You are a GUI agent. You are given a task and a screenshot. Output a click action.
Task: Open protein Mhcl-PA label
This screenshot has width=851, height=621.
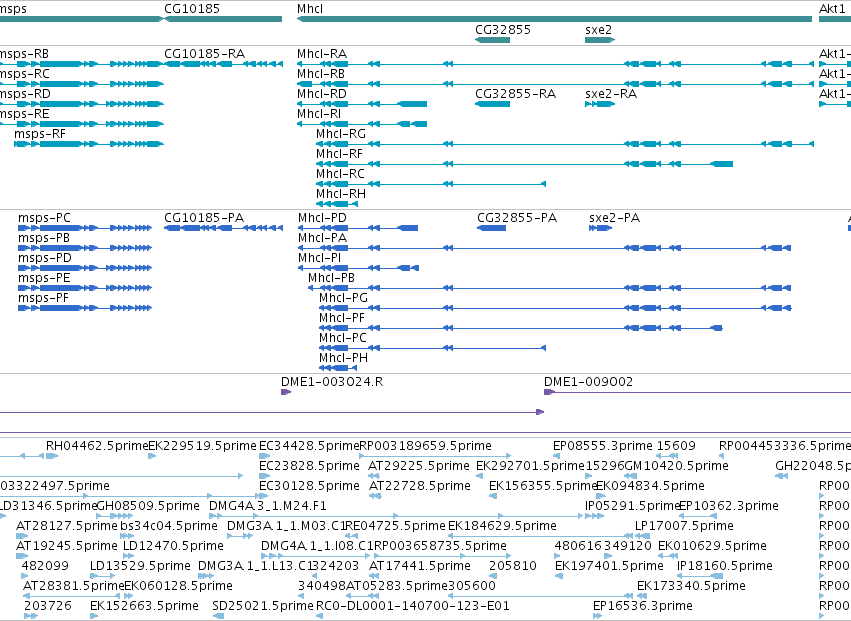coord(322,238)
